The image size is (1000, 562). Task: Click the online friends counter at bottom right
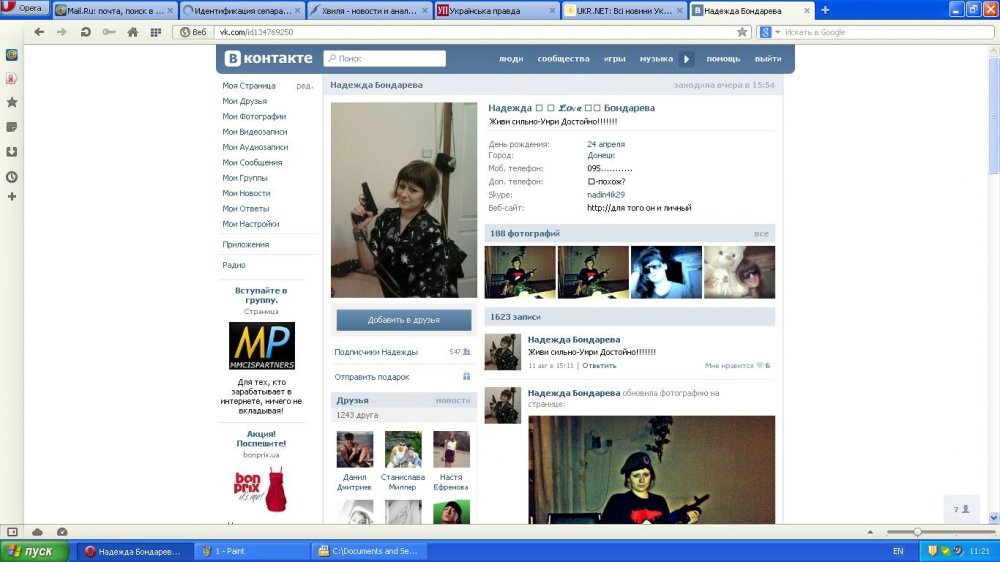coord(961,509)
